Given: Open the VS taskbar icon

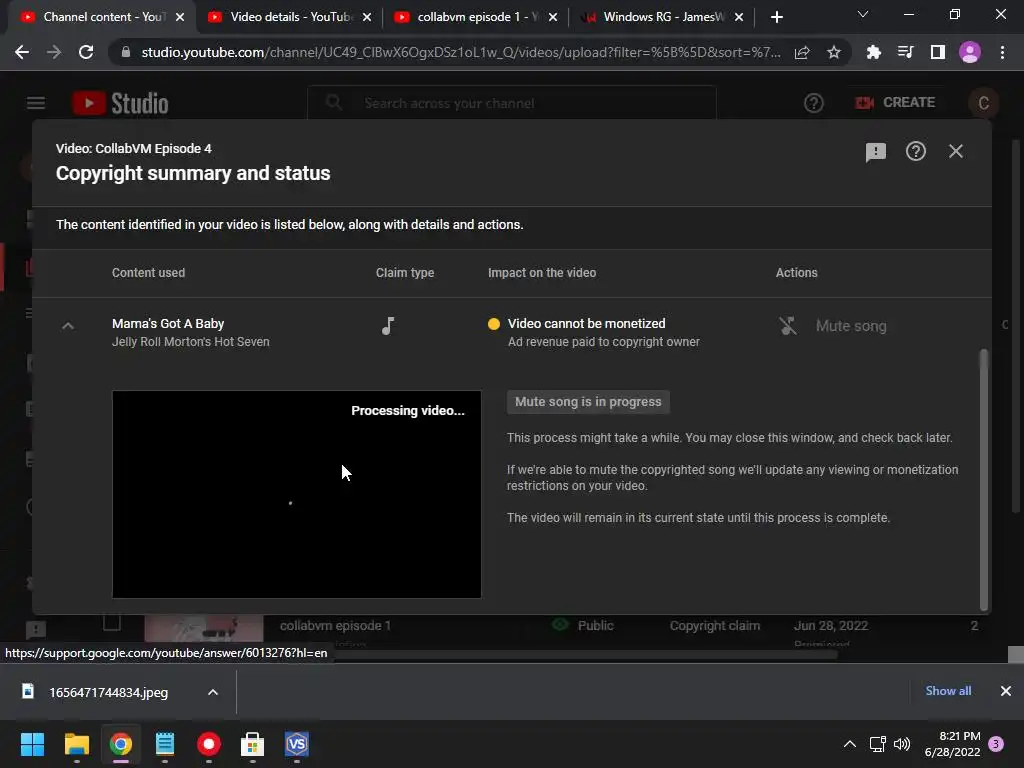Looking at the screenshot, I should (297, 744).
